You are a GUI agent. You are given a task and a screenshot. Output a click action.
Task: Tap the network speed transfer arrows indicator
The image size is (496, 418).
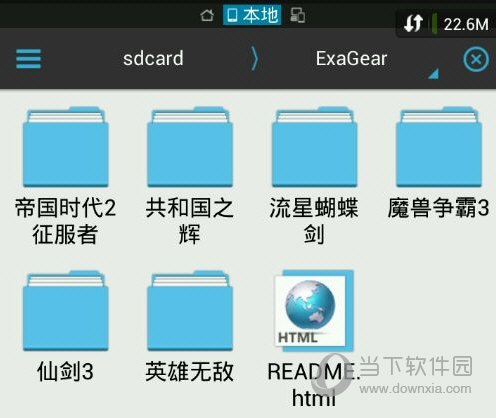click(x=414, y=24)
